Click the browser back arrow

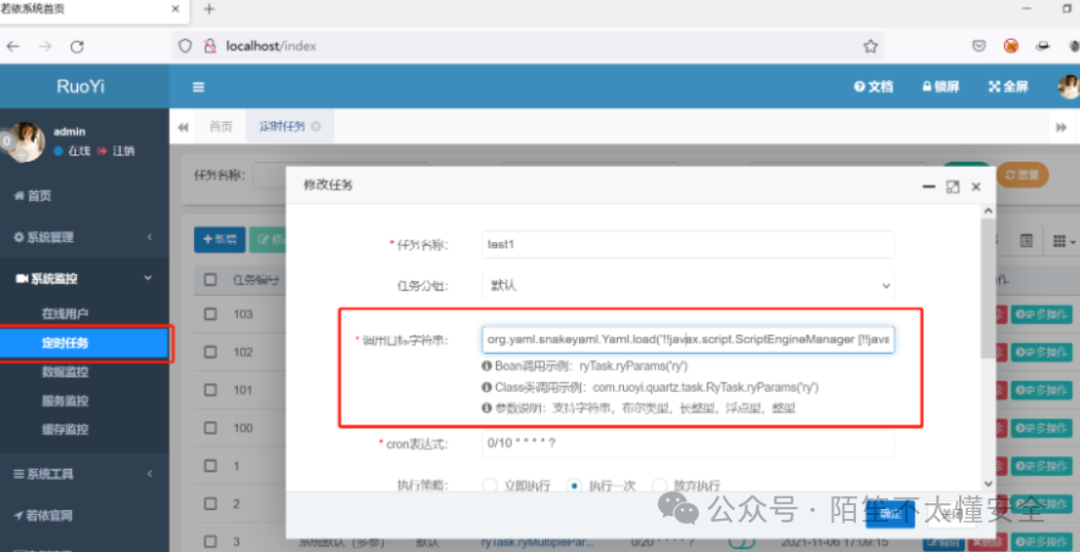[13, 47]
